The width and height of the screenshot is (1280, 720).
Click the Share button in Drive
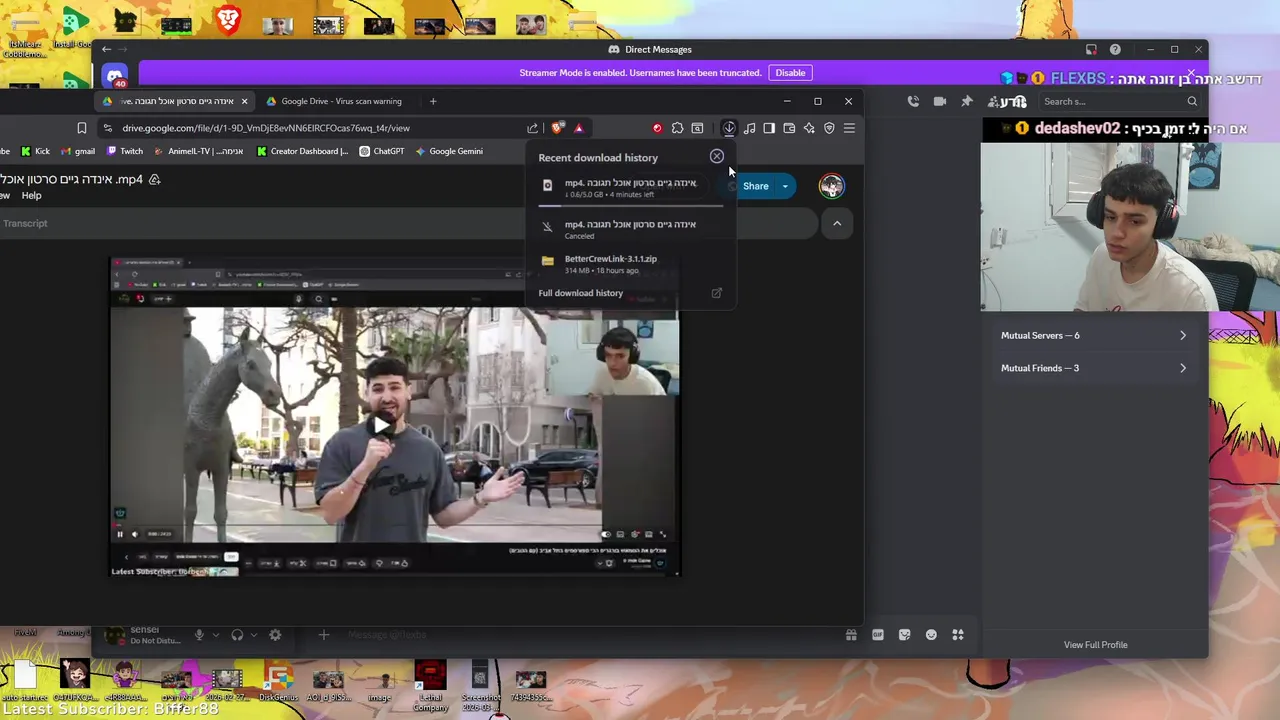(755, 186)
